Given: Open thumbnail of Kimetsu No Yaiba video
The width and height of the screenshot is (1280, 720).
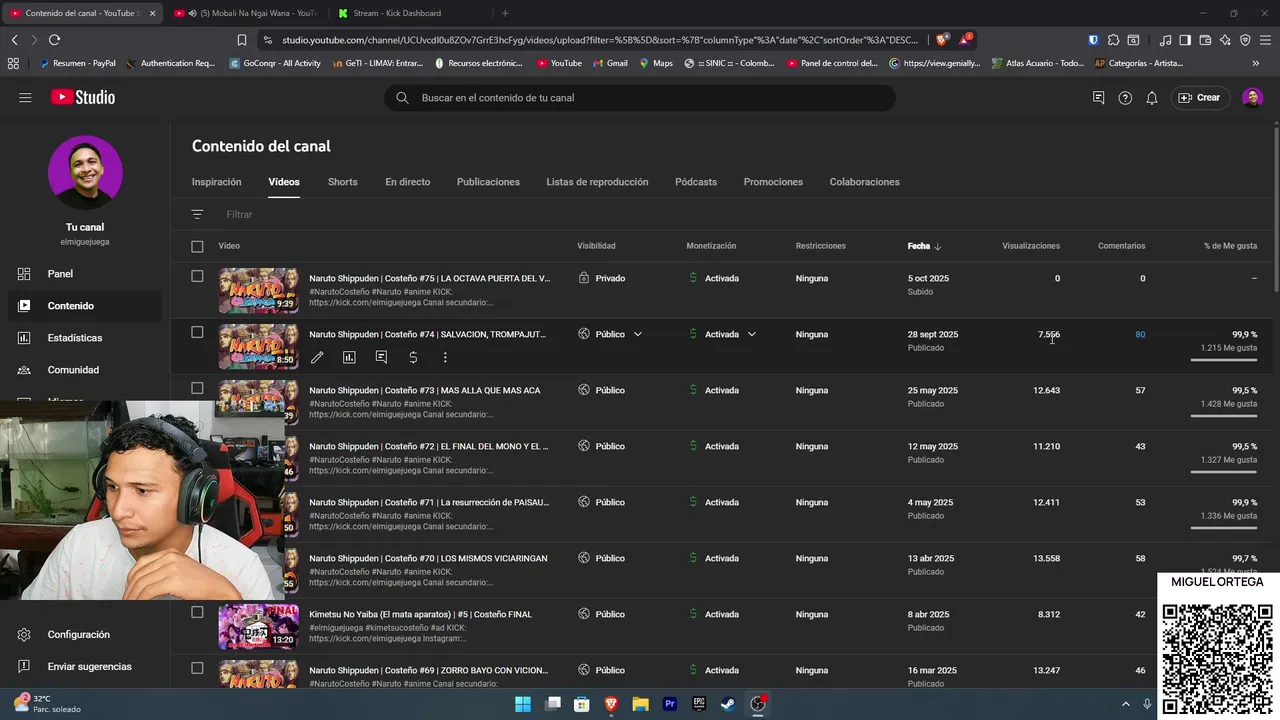Looking at the screenshot, I should (258, 626).
